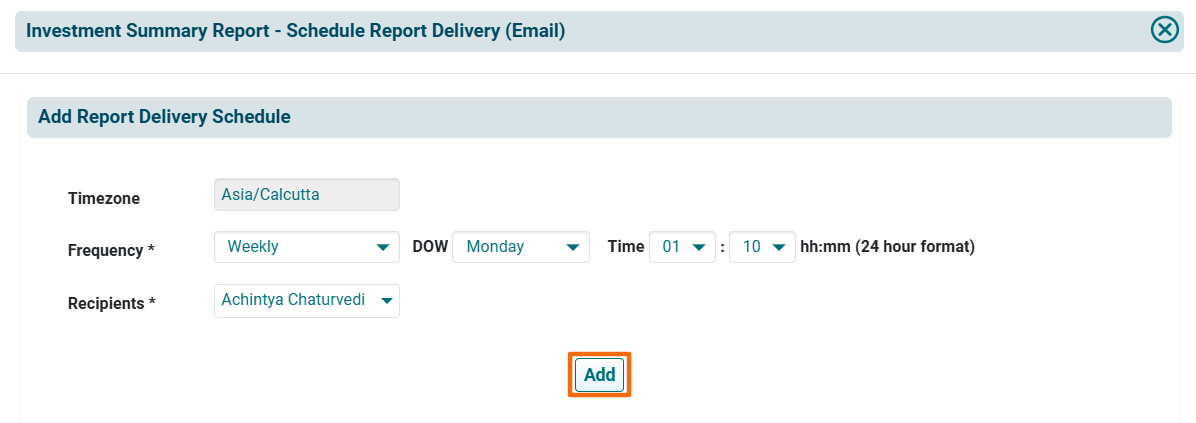Click the arrow icon beside minute 10

[779, 247]
